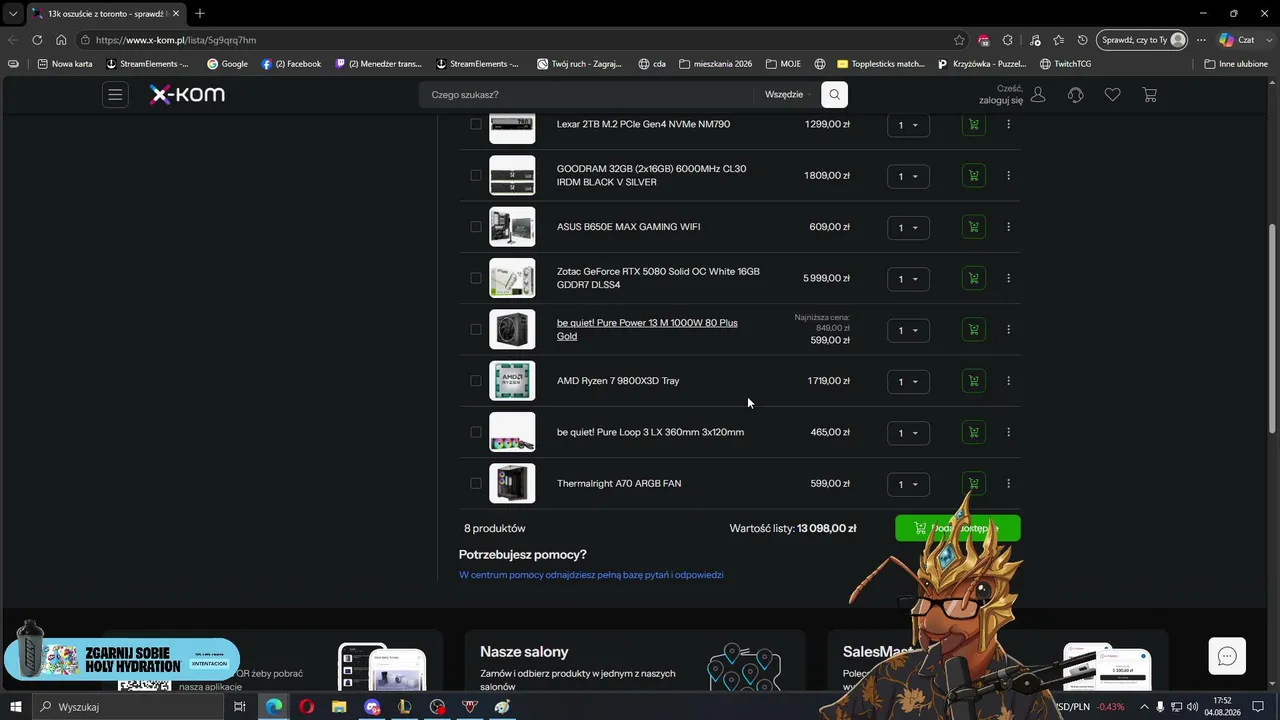The width and height of the screenshot is (1280, 720).
Task: Open more options for ASUS B650E row
Action: (x=1008, y=227)
